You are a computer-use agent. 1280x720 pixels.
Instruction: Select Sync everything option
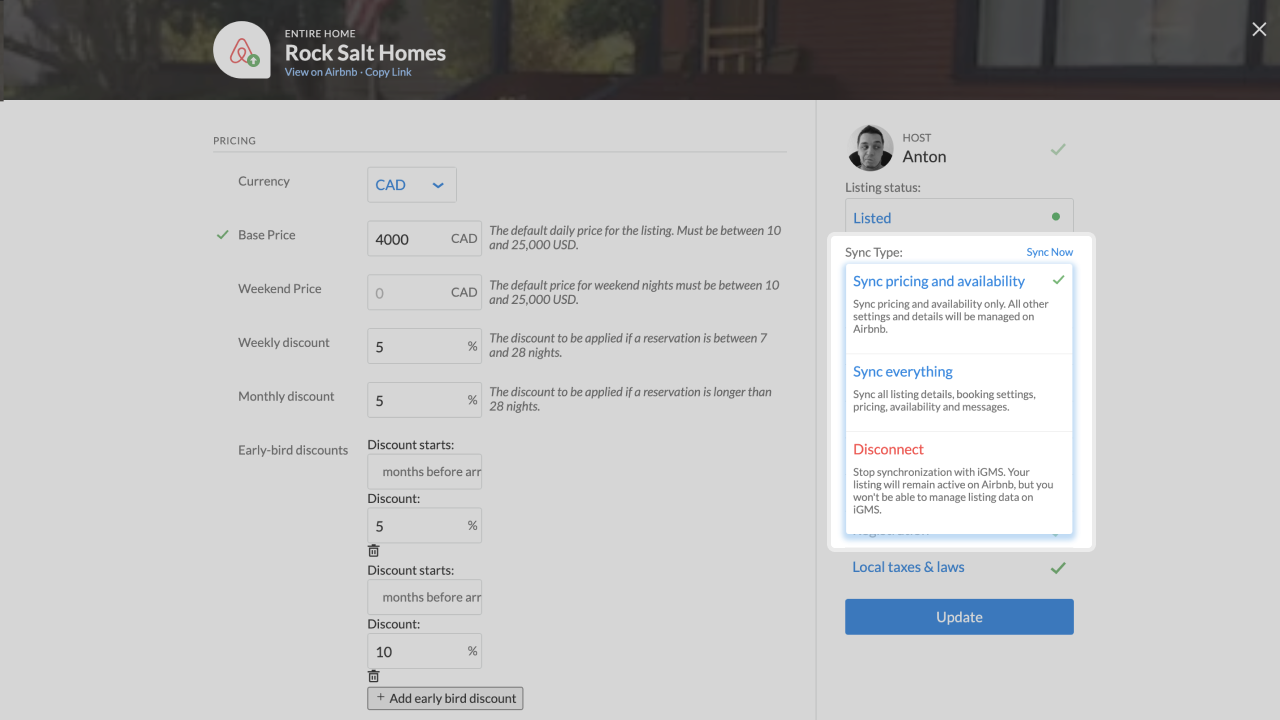tap(959, 393)
